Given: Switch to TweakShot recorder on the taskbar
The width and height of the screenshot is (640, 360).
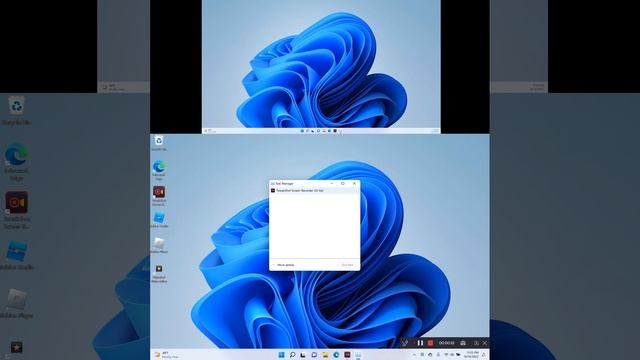Looking at the screenshot, I should pos(347,355).
